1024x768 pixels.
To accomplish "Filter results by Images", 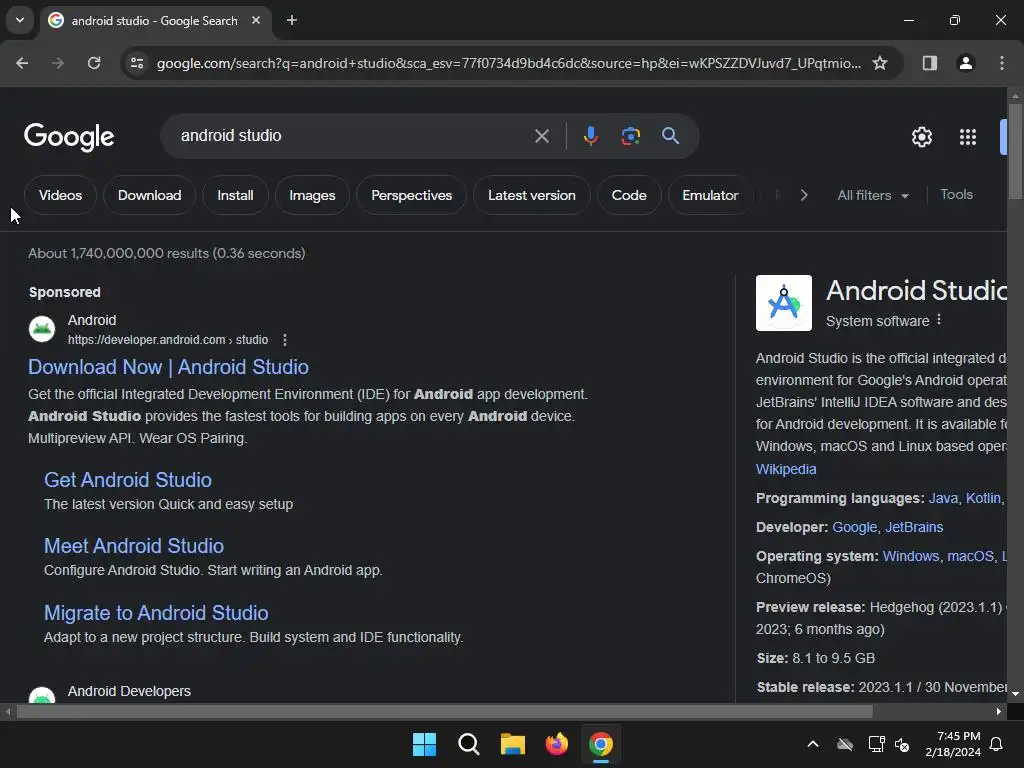I will 312,195.
